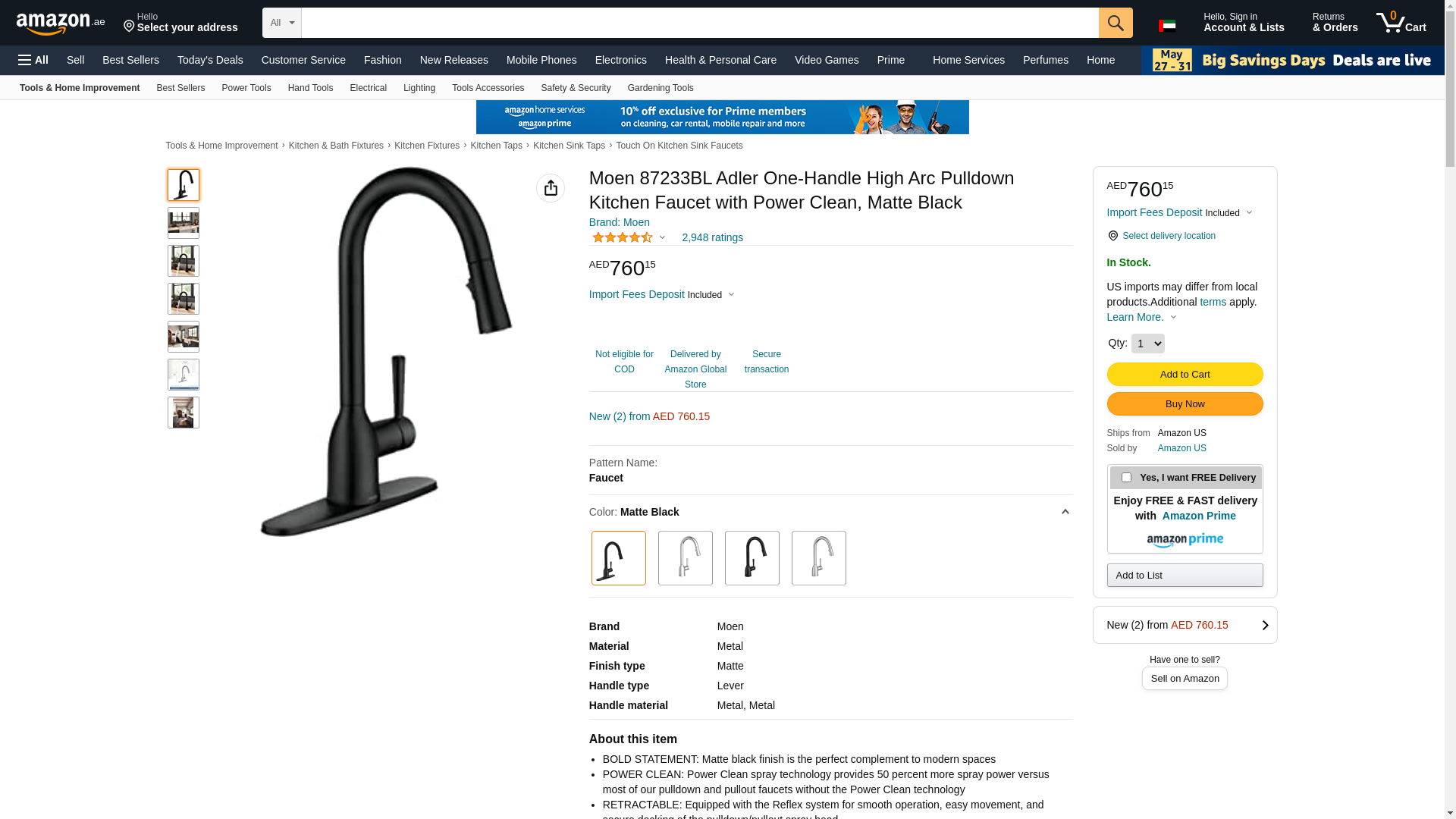Screen dimensions: 1456x819
Task: Click the share icon on product image
Action: tap(551, 188)
